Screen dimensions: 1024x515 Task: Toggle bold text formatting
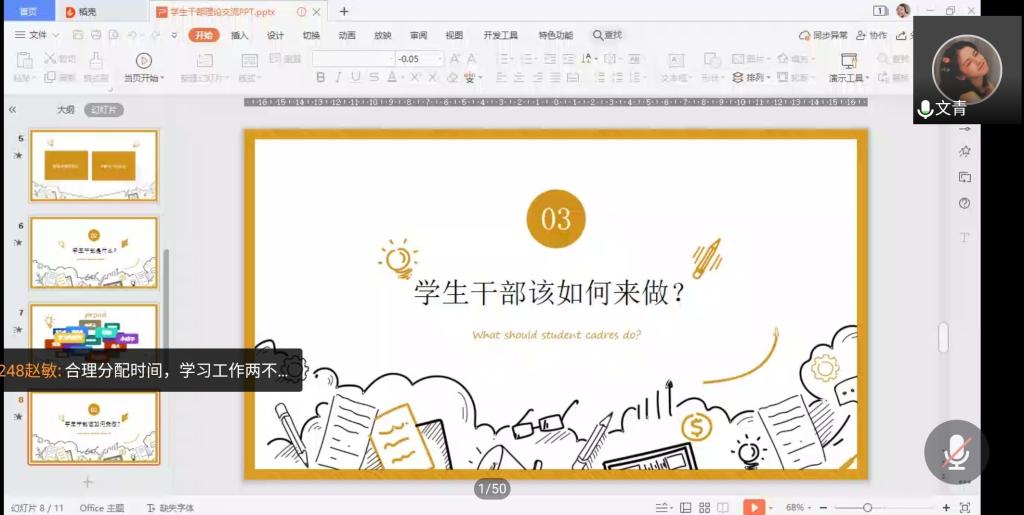(x=321, y=78)
